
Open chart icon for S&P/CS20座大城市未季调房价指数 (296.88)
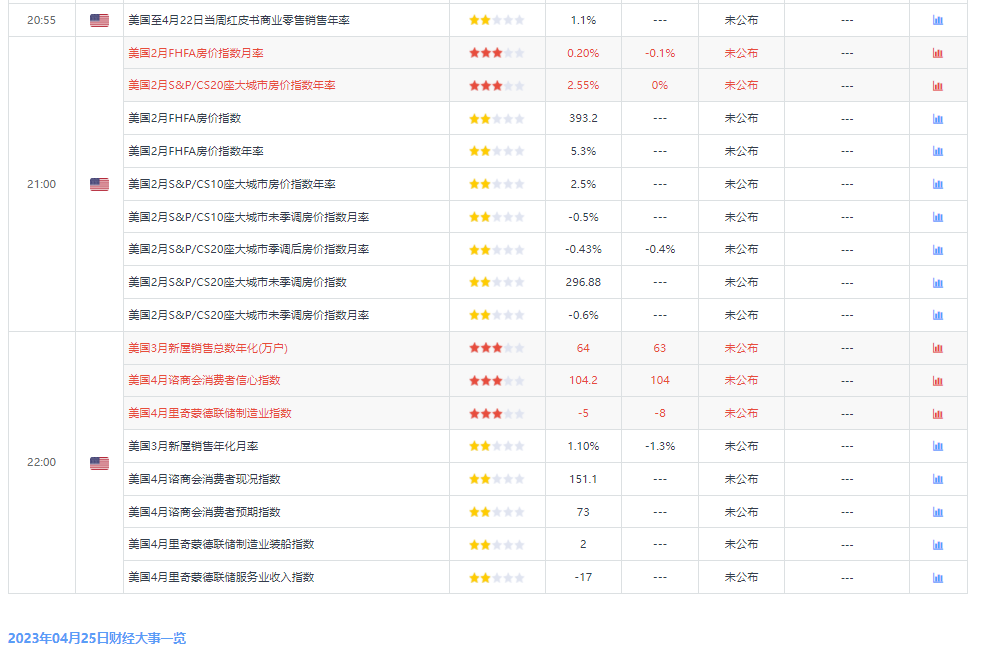tap(938, 283)
